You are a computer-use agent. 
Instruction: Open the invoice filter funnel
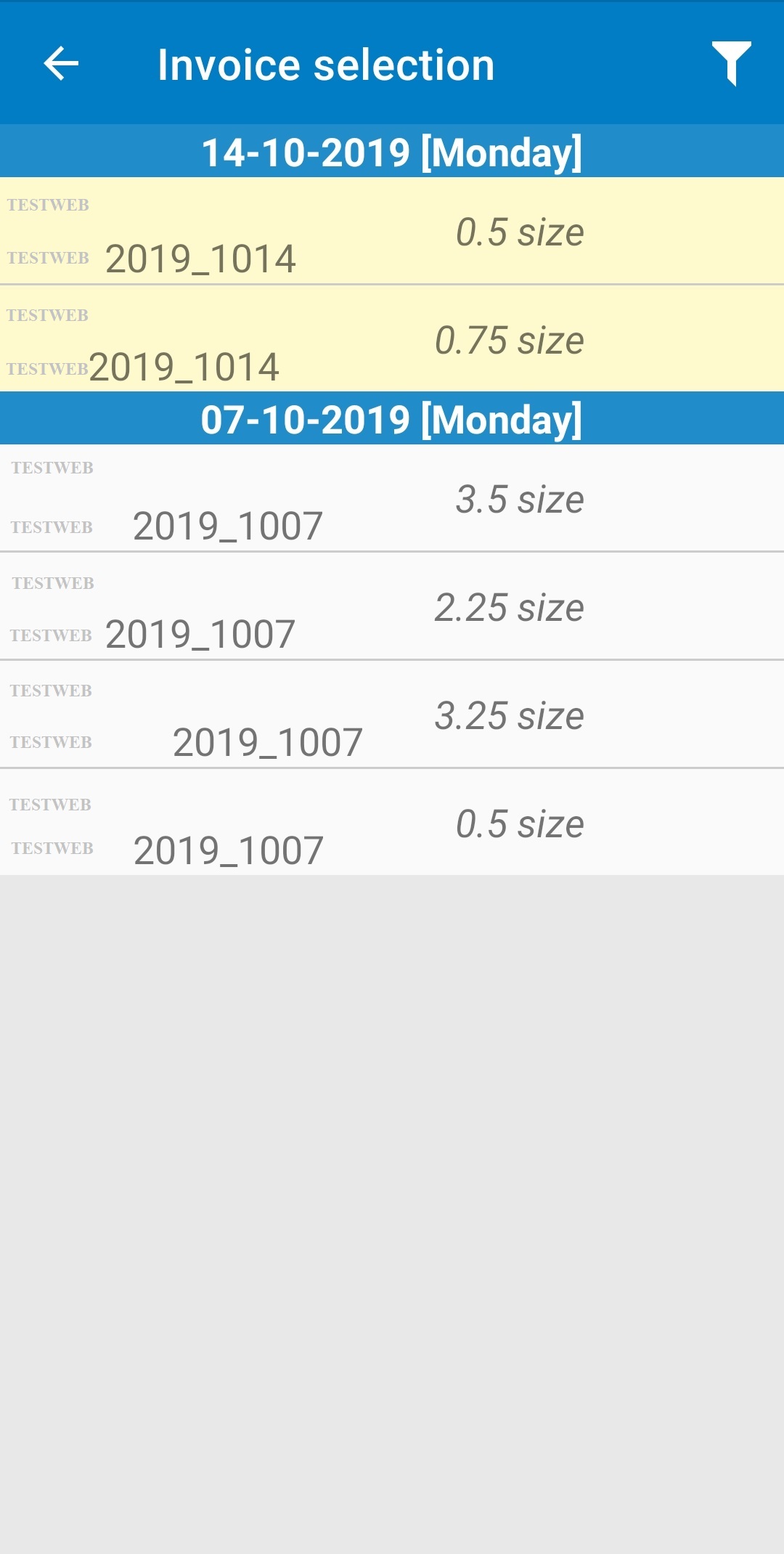pos(731,64)
